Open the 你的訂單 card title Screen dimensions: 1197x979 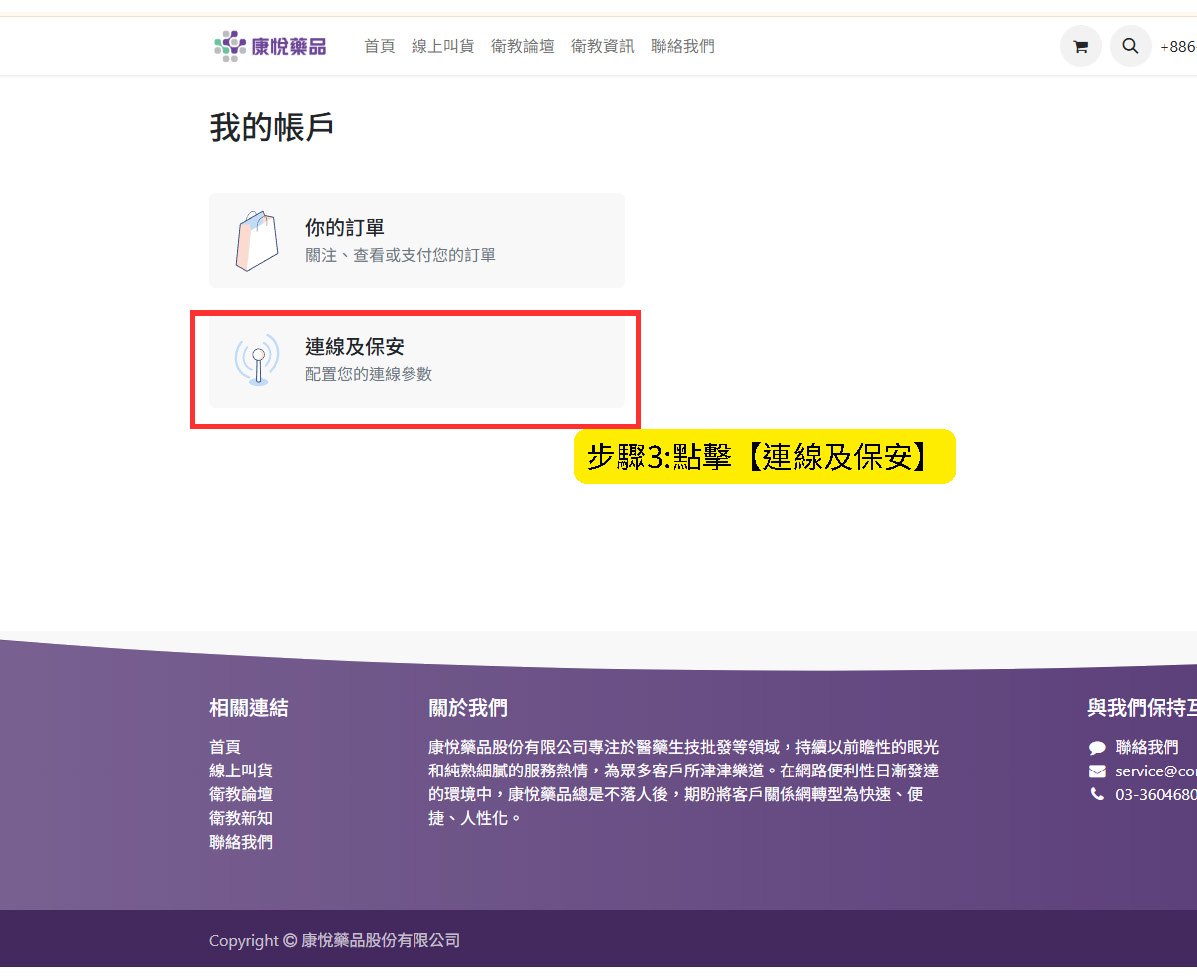point(344,228)
